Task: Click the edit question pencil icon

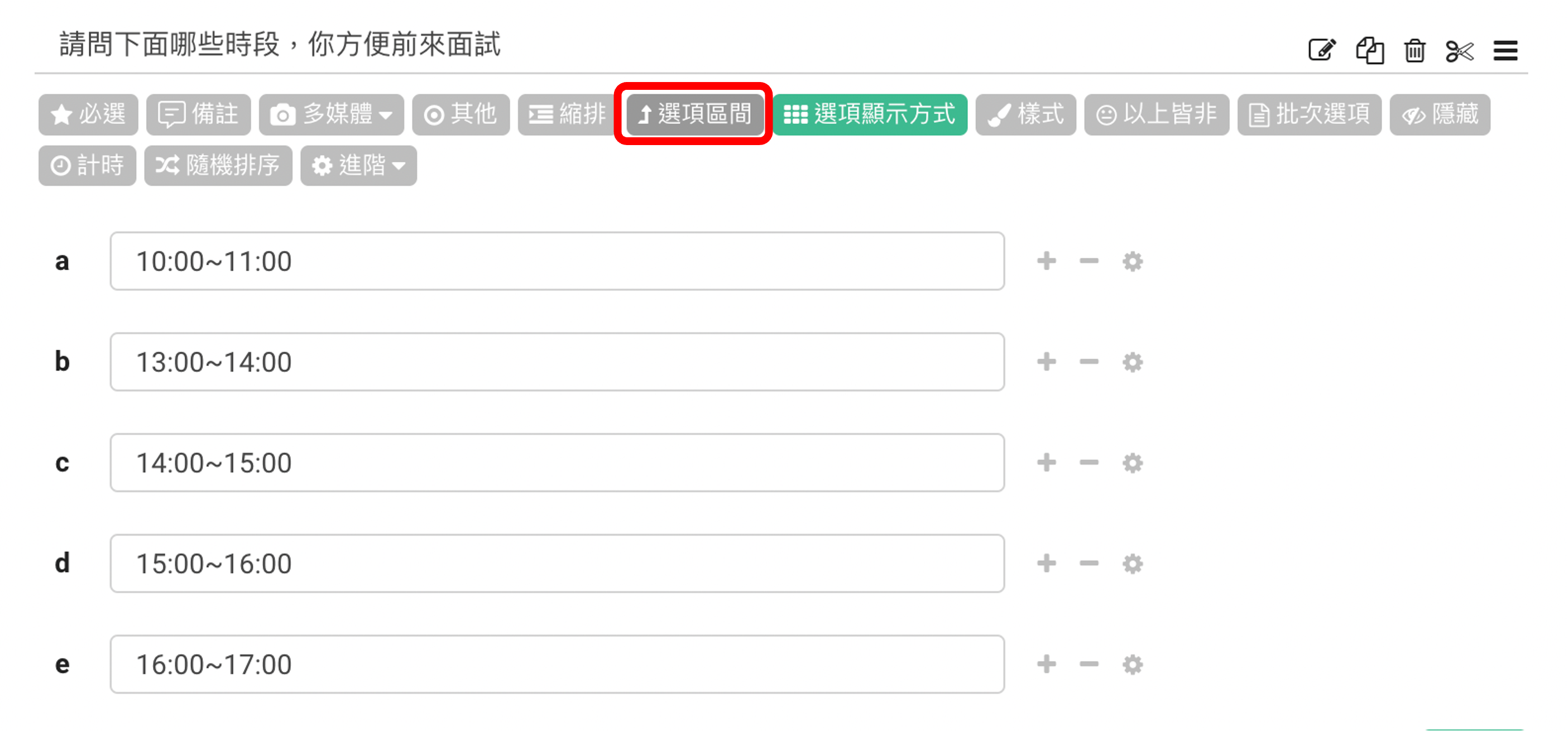Action: pyautogui.click(x=1321, y=51)
